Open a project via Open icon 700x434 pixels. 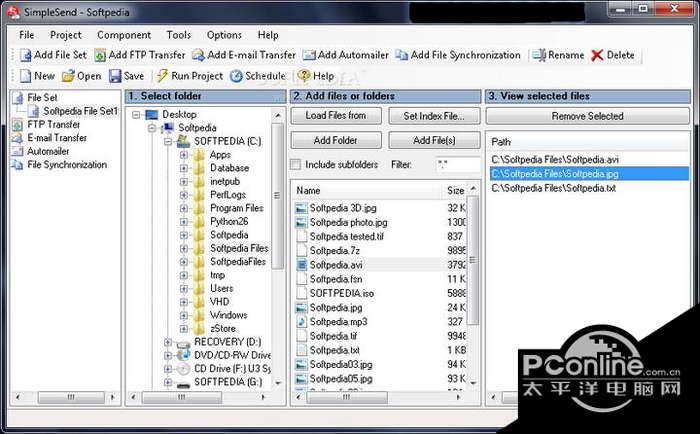tap(68, 76)
